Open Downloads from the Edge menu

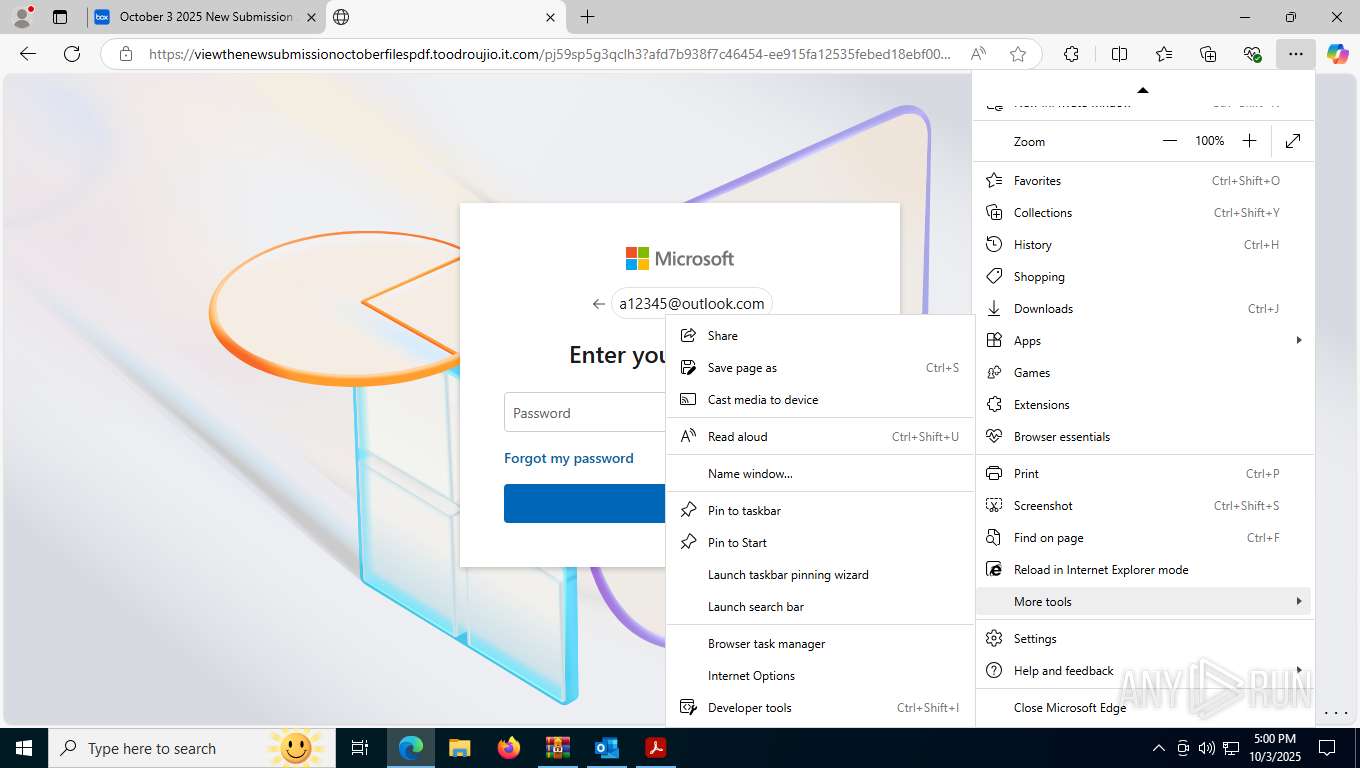point(1143,309)
